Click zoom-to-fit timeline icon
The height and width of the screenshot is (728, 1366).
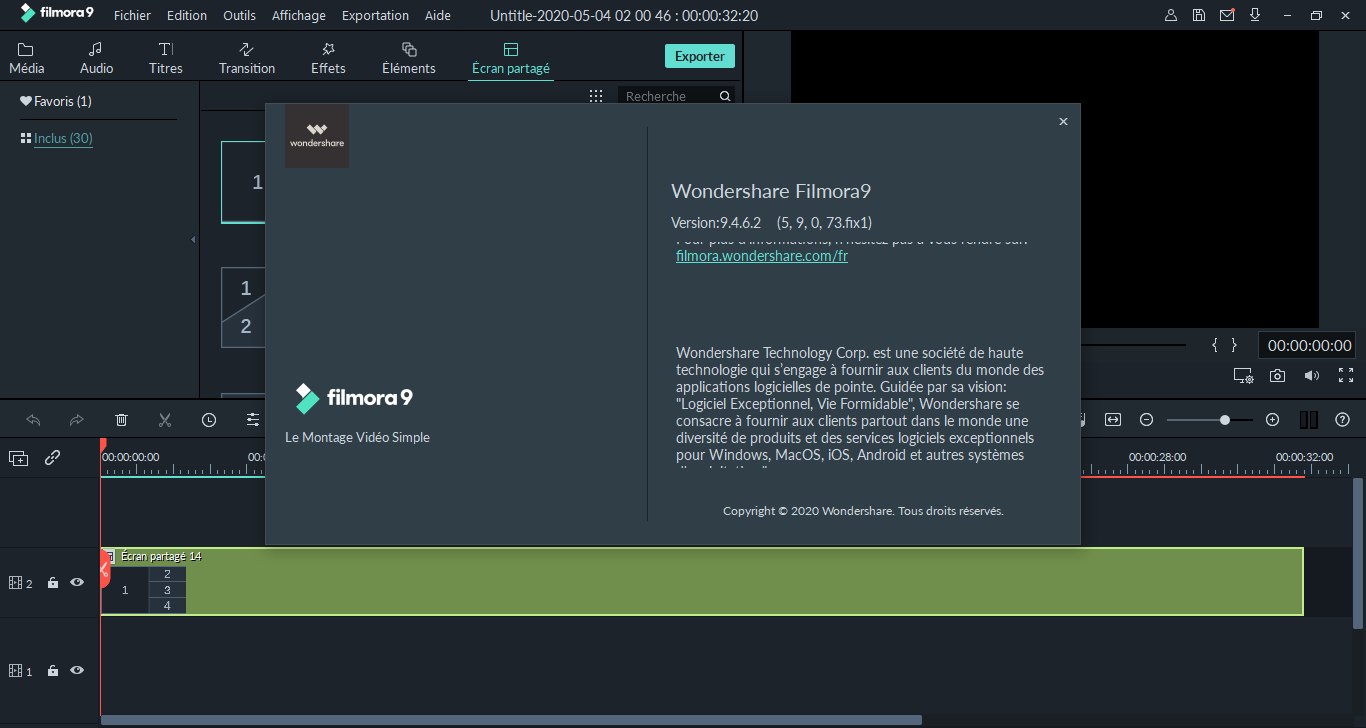click(1113, 420)
